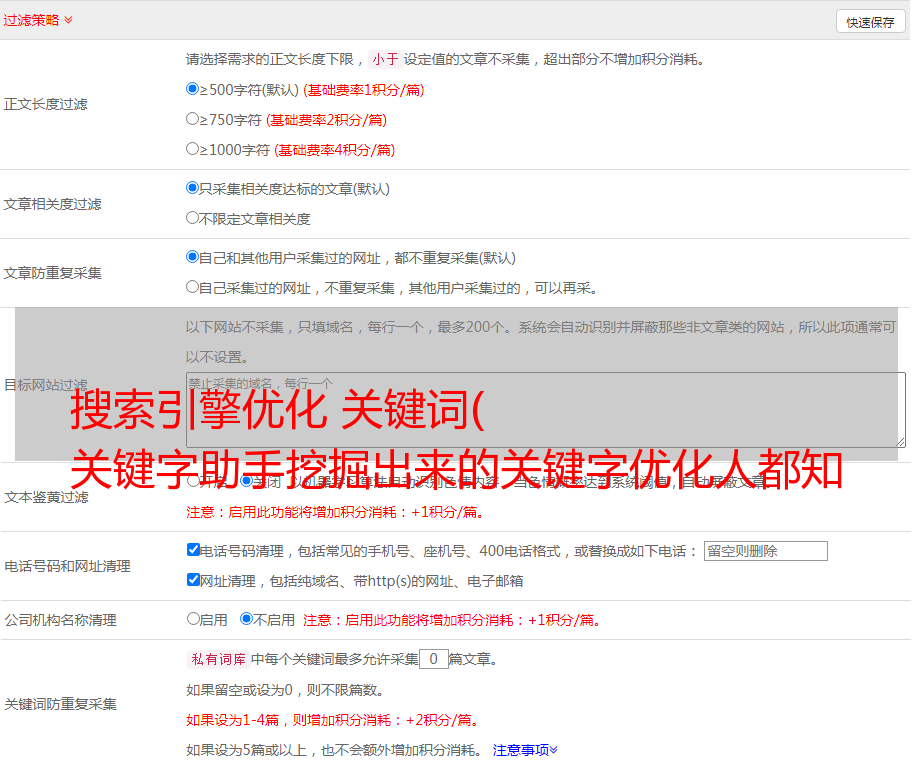
Task: Choose the ≥1000字符 length option
Action: point(193,149)
